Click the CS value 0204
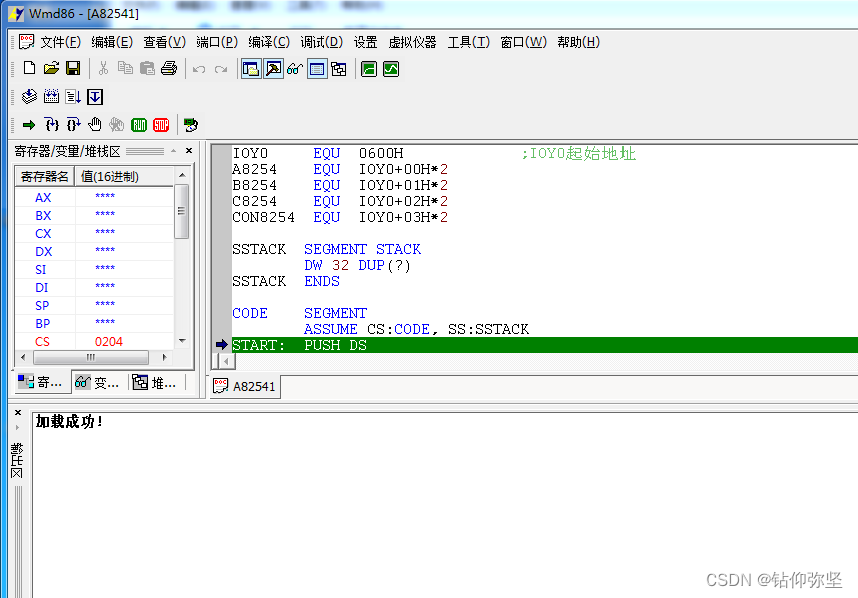 (109, 341)
